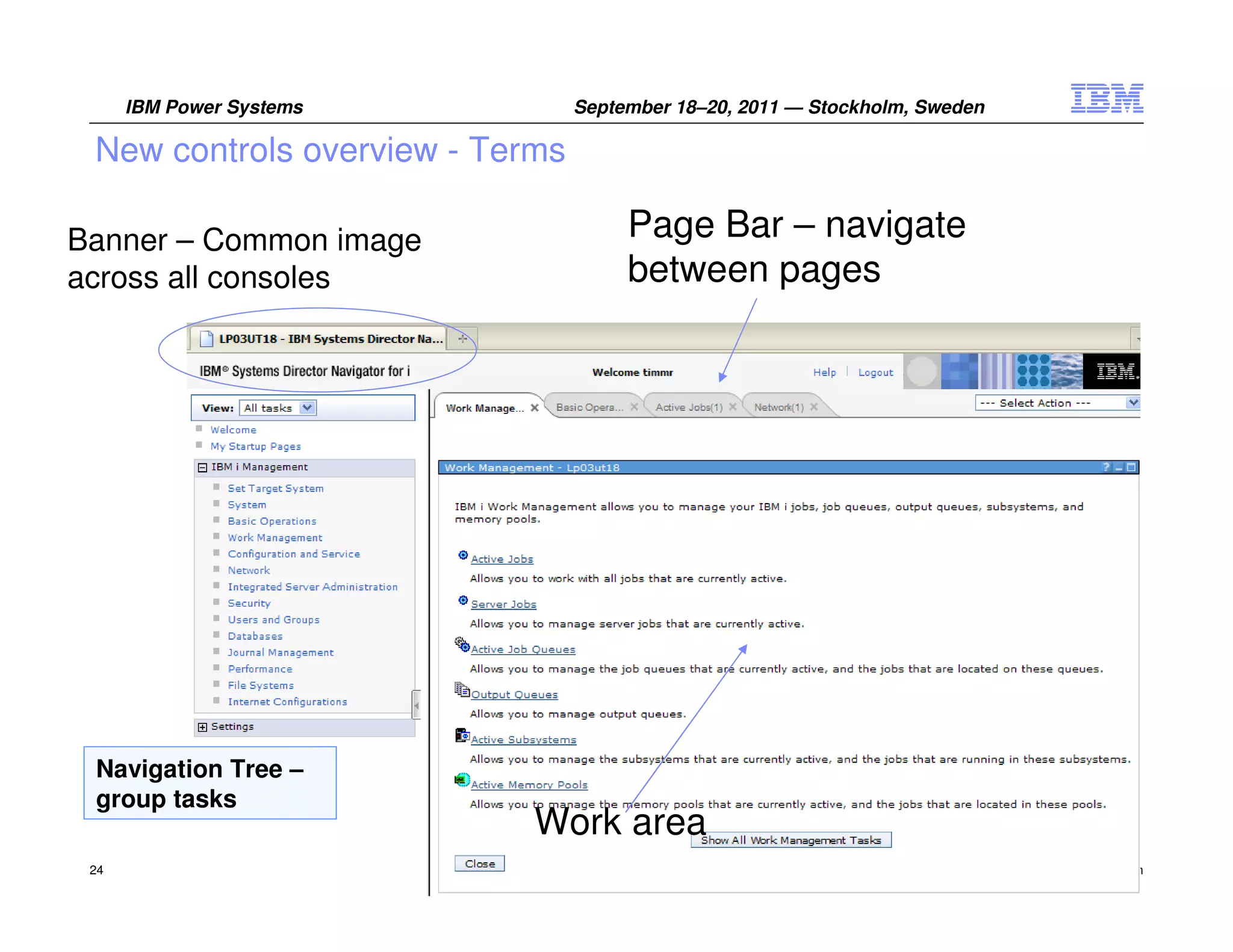Click the Output Queues icon
Screen dimensions: 1233x952
[x=462, y=690]
